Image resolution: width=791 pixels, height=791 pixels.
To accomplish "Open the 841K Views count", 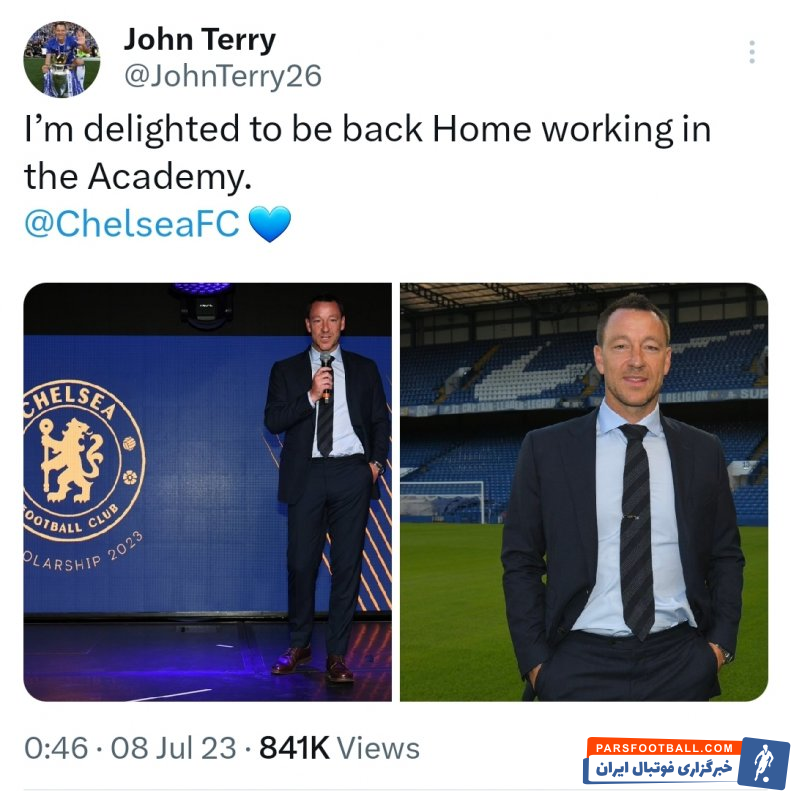I will 339,748.
